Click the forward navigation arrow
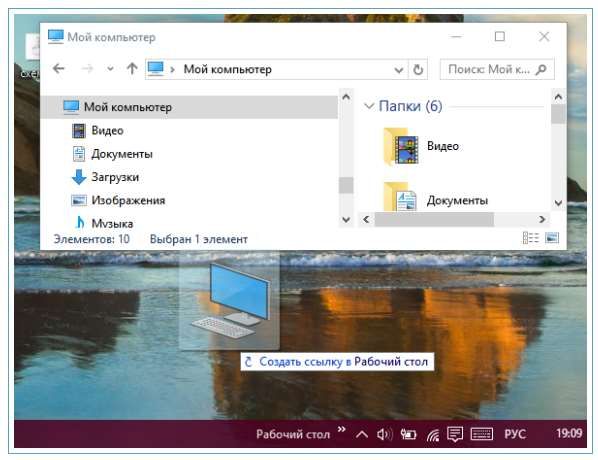 pos(87,69)
